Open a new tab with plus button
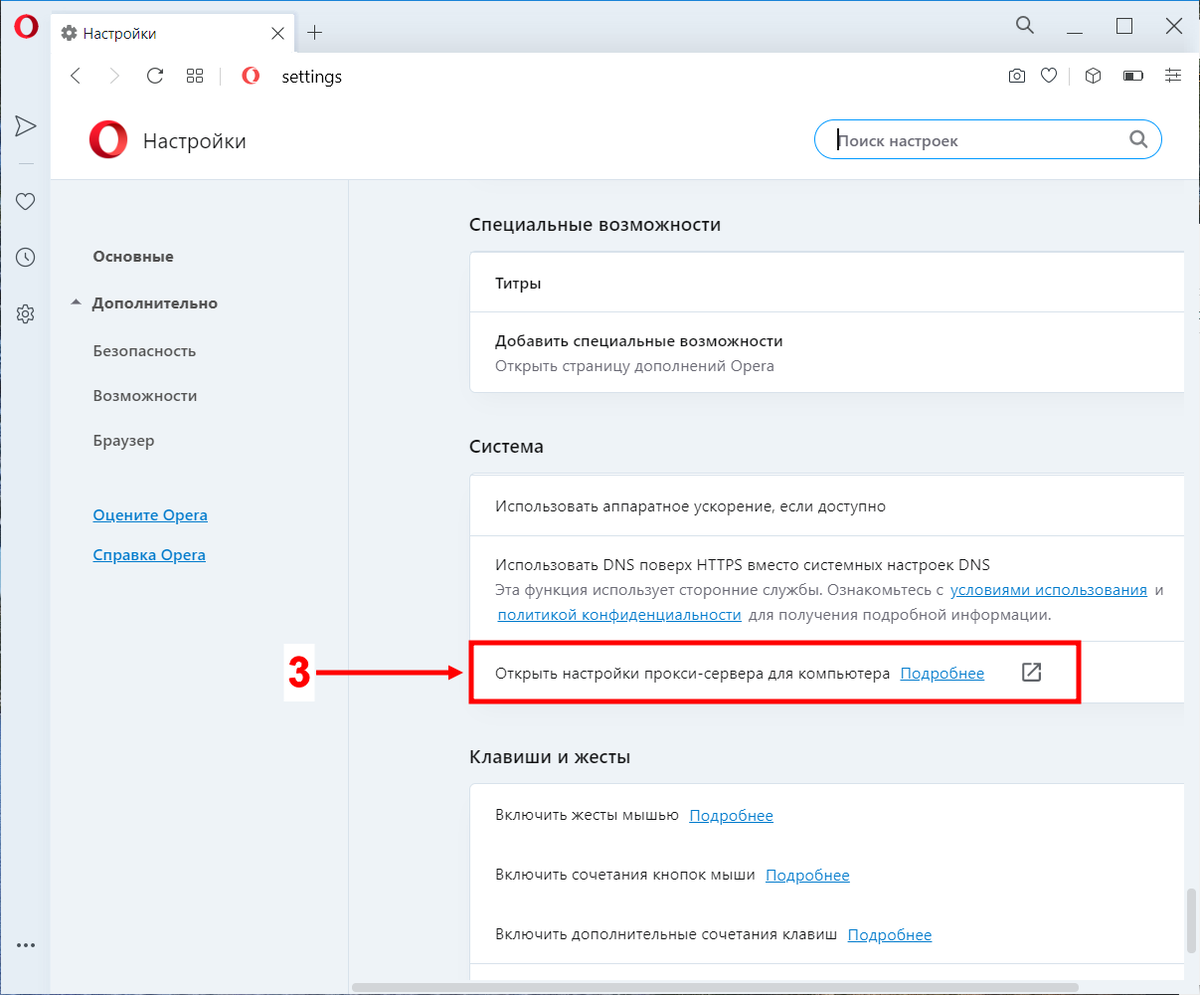1200x995 pixels. point(314,32)
